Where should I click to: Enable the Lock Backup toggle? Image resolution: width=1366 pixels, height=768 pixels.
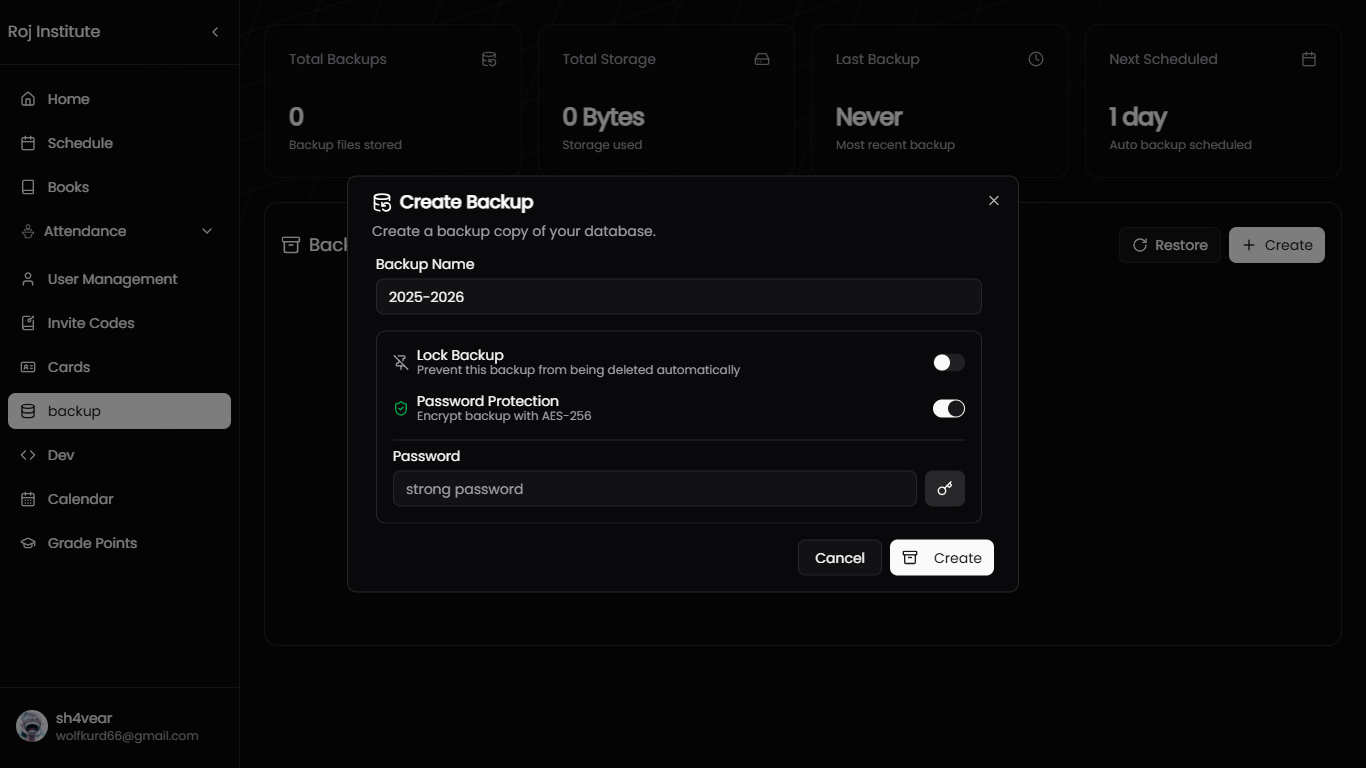point(949,362)
